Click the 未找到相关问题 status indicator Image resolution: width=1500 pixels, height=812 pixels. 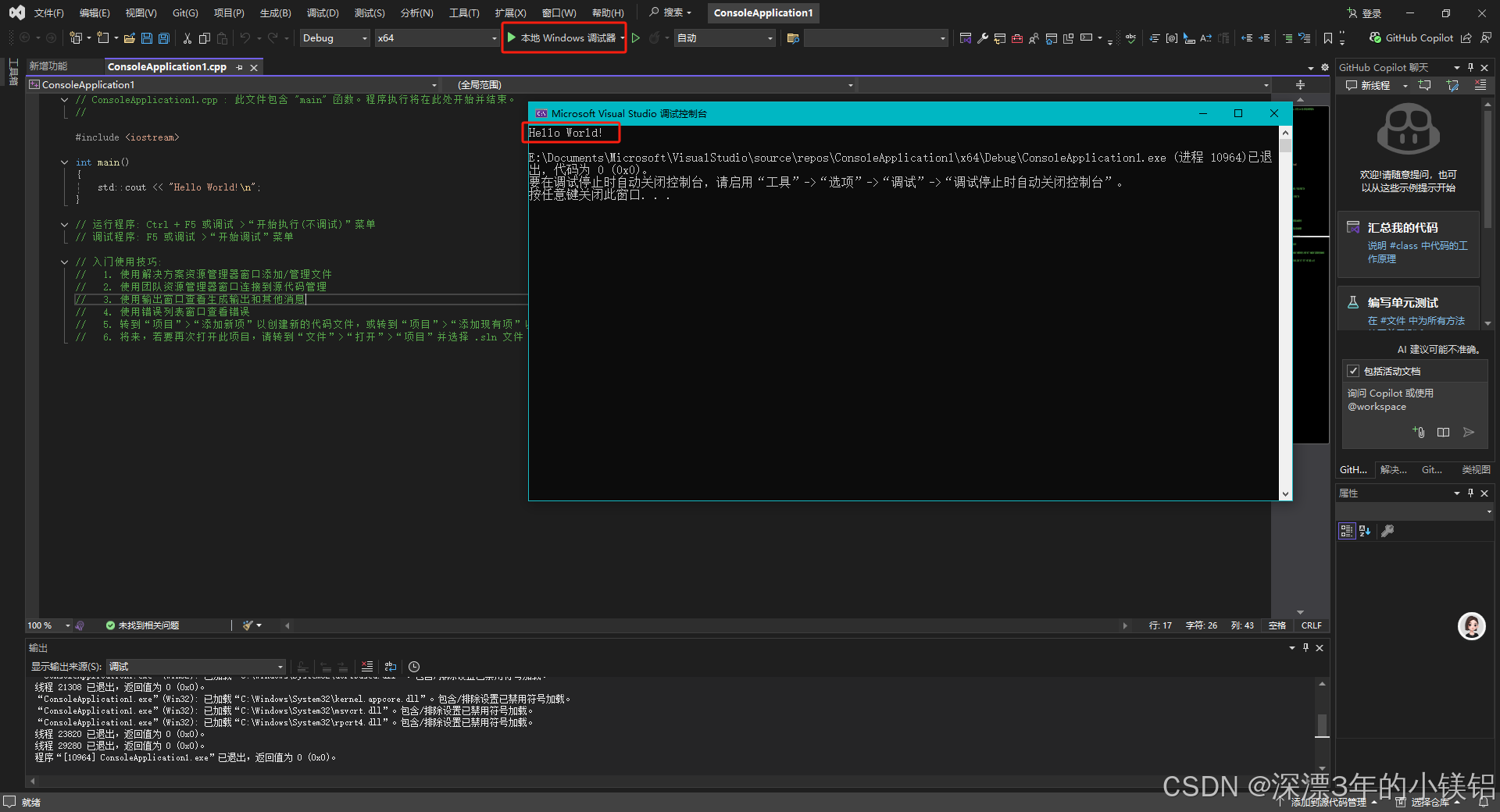[142, 625]
